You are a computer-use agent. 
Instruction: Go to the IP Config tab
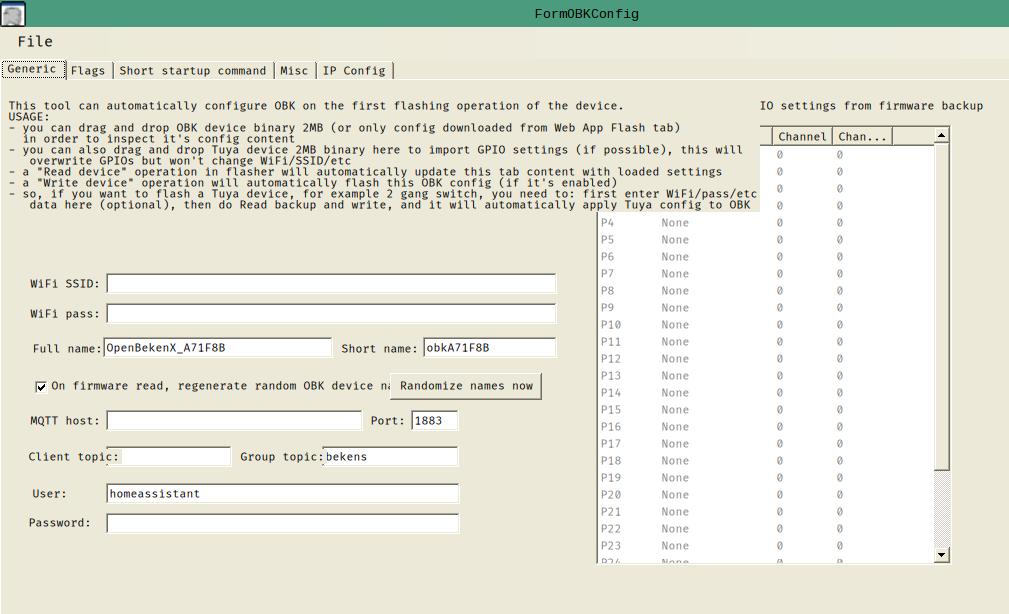click(x=354, y=71)
